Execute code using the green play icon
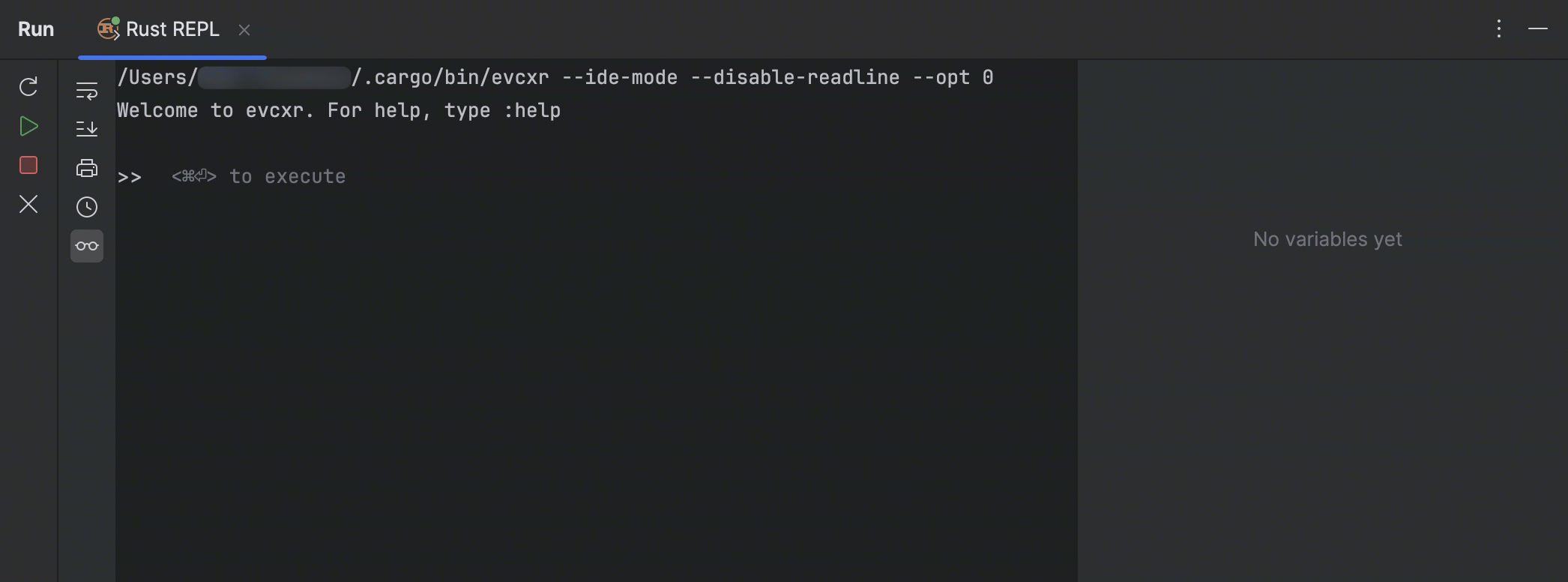This screenshot has width=1568, height=582. (x=28, y=127)
